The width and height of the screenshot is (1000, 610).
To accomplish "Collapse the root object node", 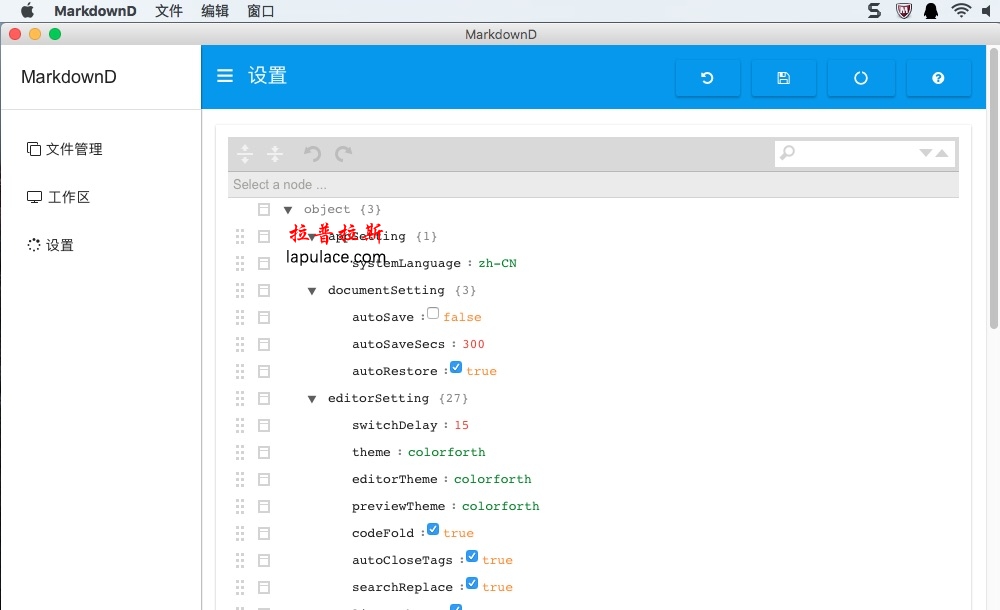I will tap(288, 210).
